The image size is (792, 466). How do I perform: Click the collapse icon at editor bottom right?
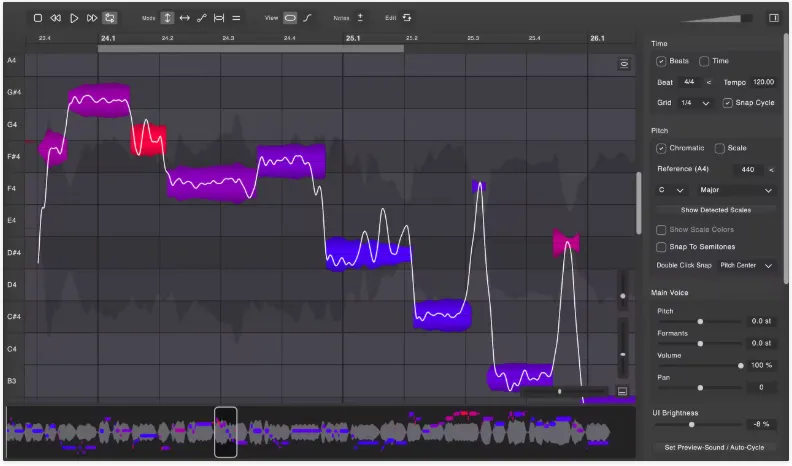(x=622, y=391)
